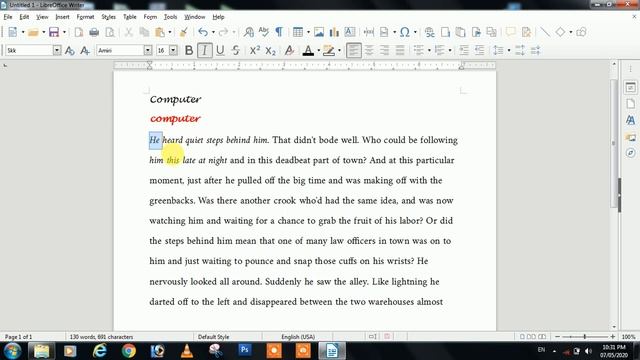Open the Format menu
640x360 pixels.
point(85,17)
